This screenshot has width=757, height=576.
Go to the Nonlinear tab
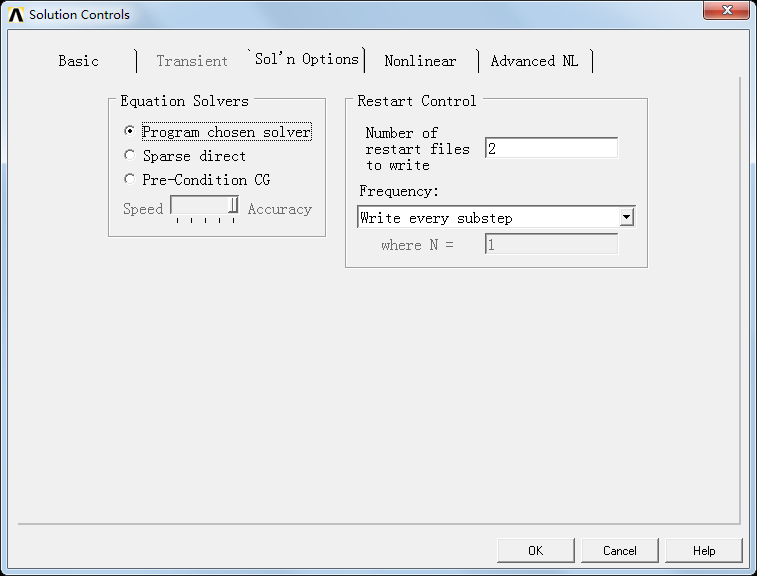coord(420,61)
